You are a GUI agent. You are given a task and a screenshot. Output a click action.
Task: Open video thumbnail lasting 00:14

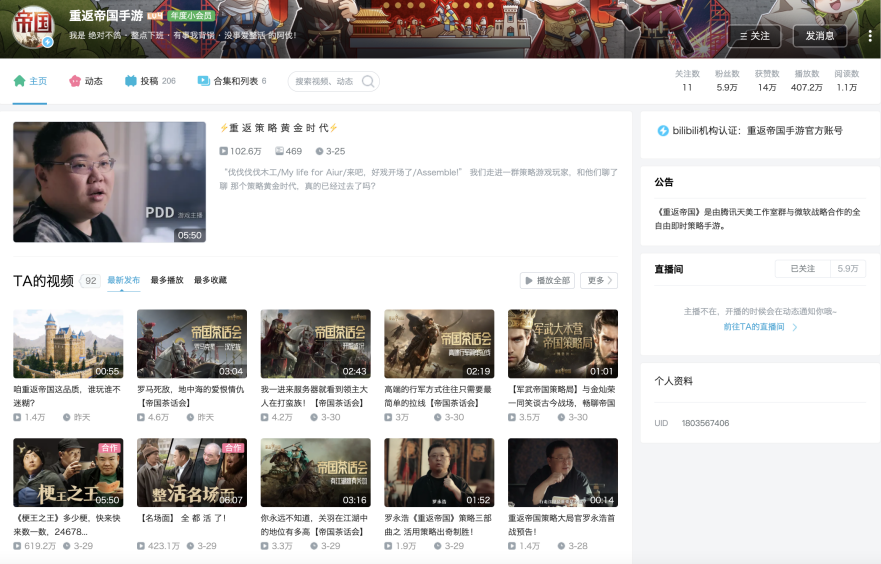pyautogui.click(x=562, y=472)
